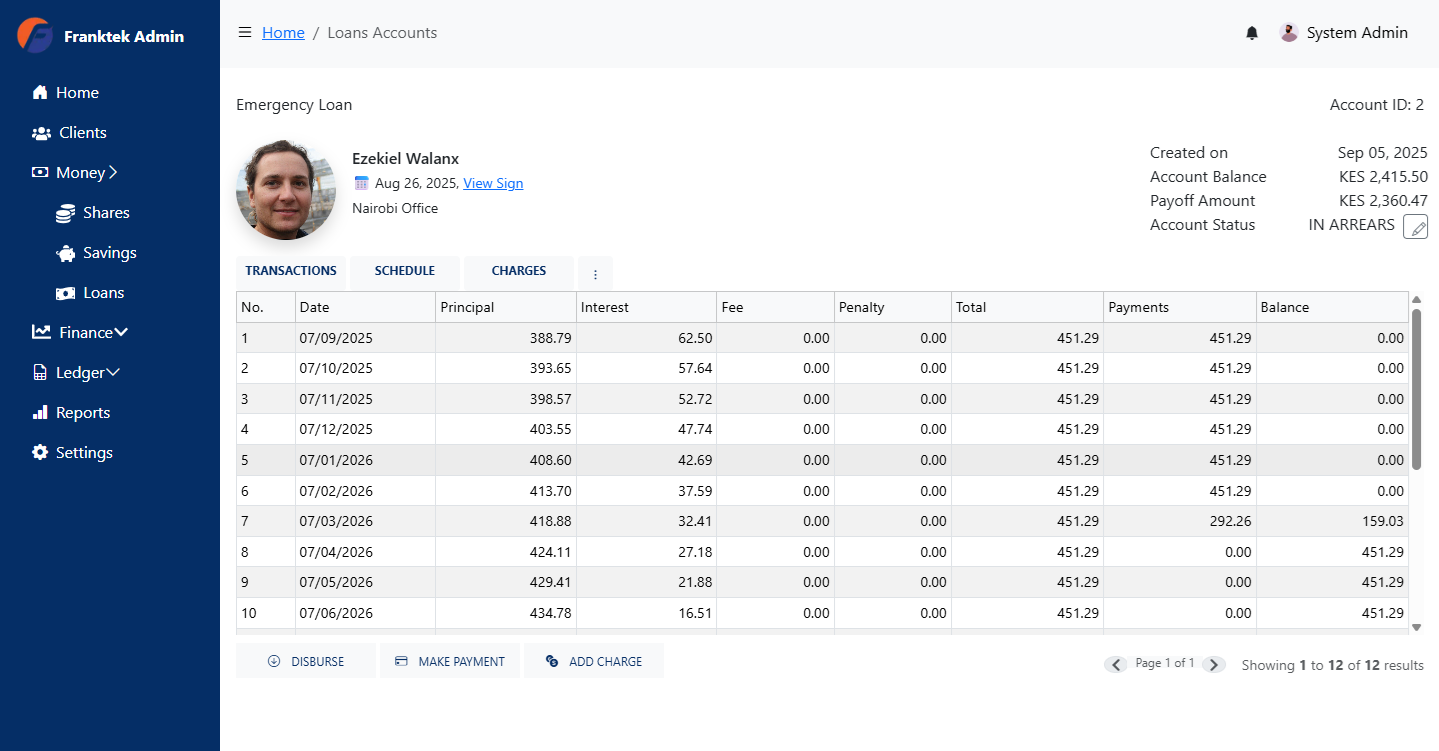Click the hamburger menu icon
The width and height of the screenshot is (1439, 751).
click(245, 31)
